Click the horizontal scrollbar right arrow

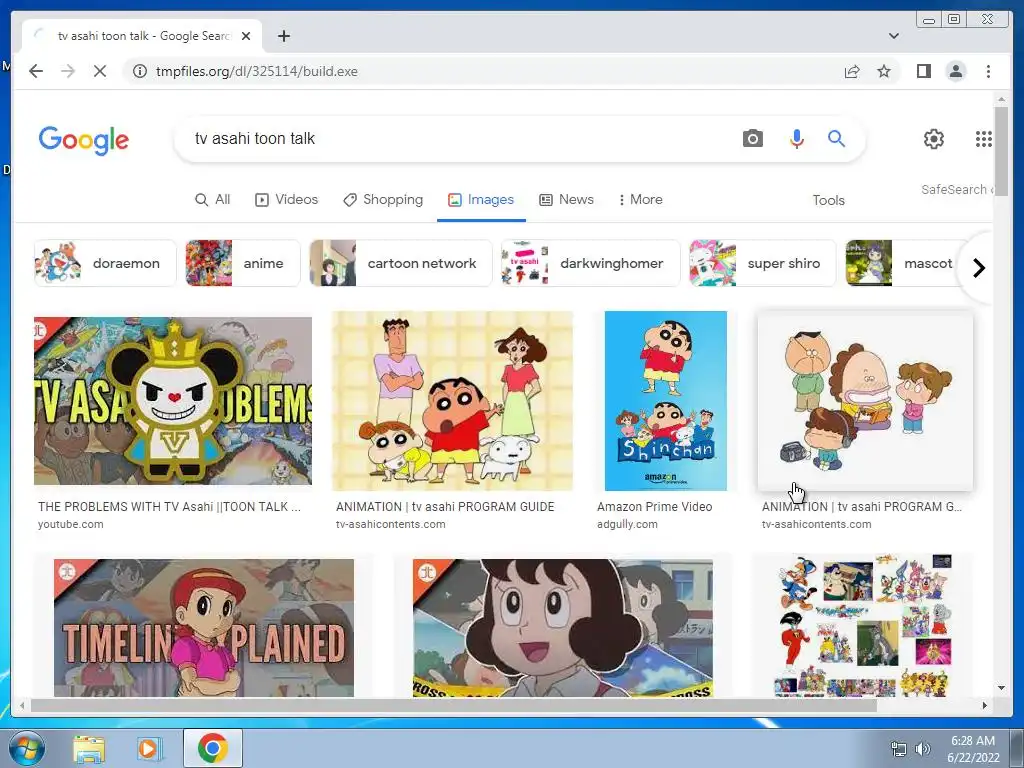tap(985, 705)
